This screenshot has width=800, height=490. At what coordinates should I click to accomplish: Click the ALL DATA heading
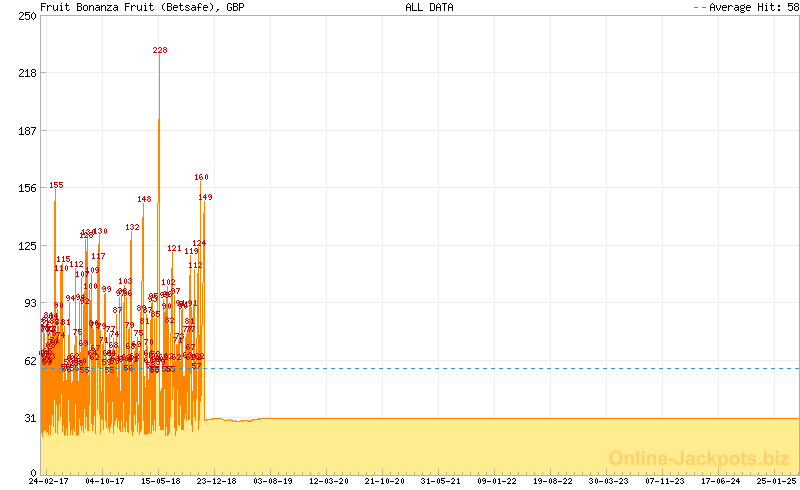429,7
